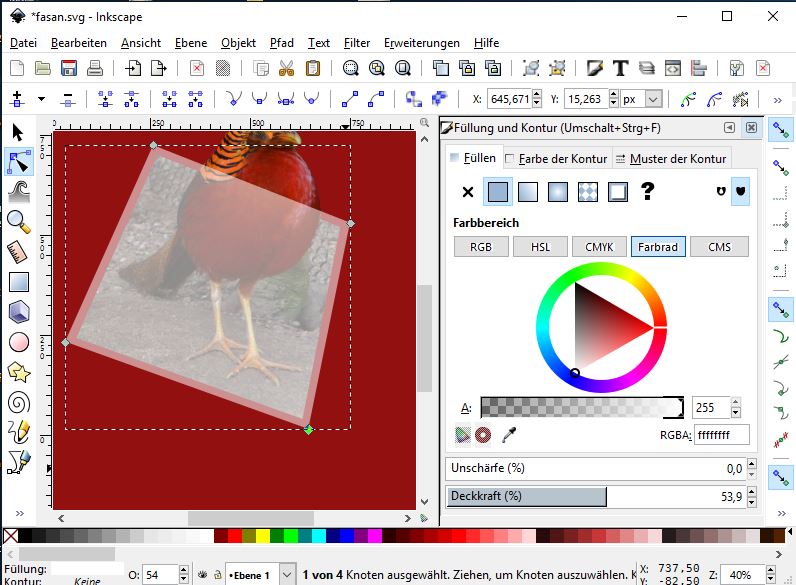Select the node editing tool
The width and height of the screenshot is (796, 585).
18,161
